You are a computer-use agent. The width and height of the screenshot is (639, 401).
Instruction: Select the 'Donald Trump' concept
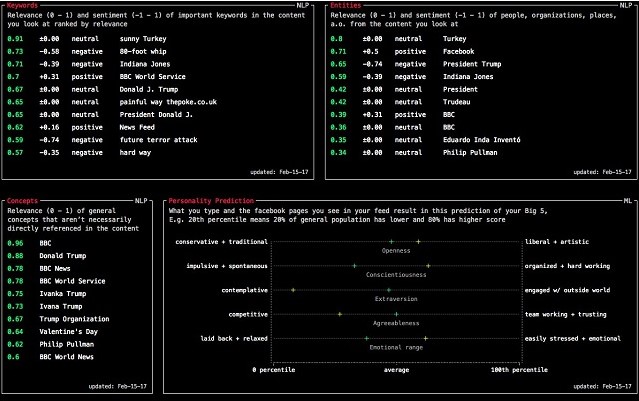[63, 256]
